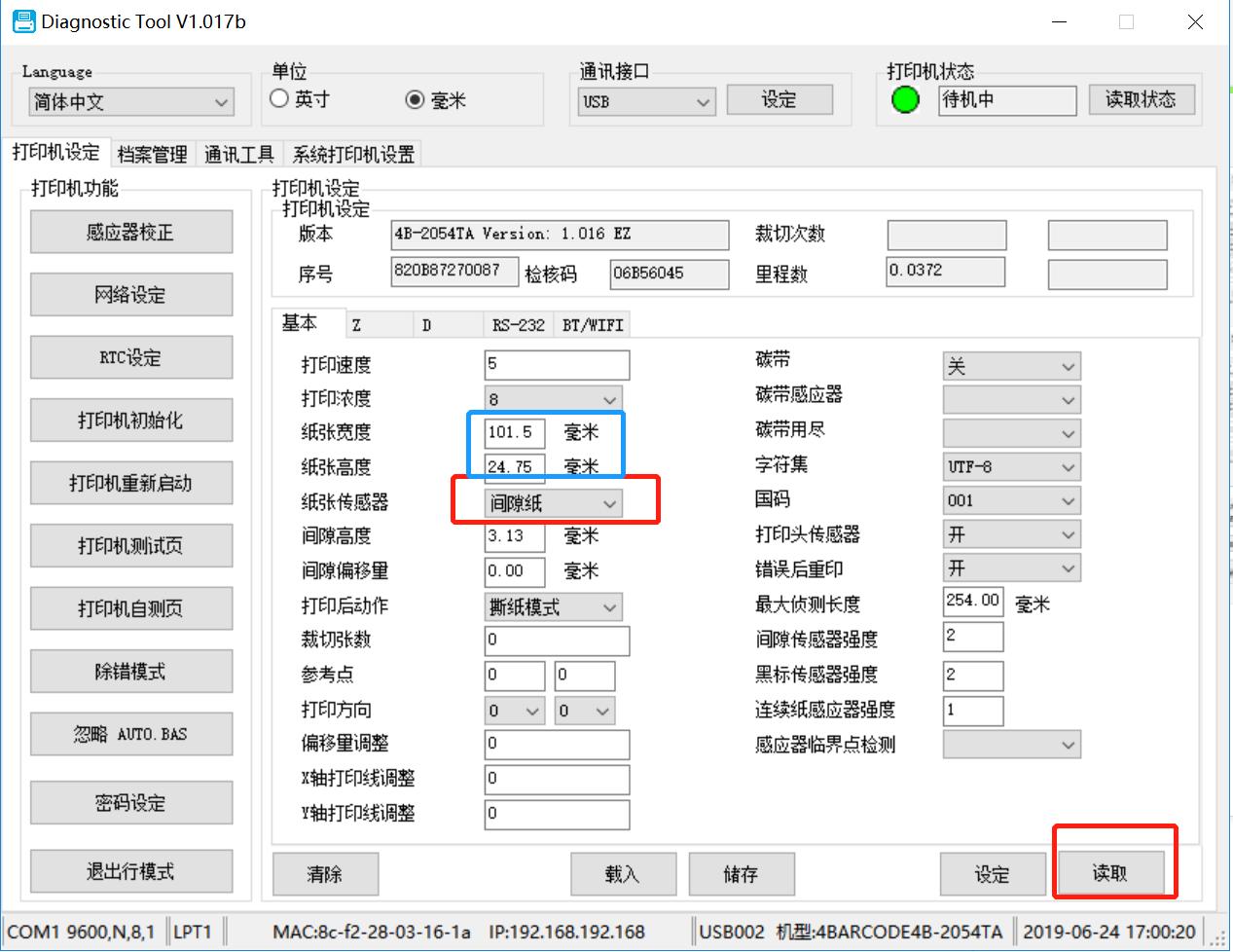Image resolution: width=1233 pixels, height=952 pixels.
Task: Click the 储存 save button
Action: point(742,874)
